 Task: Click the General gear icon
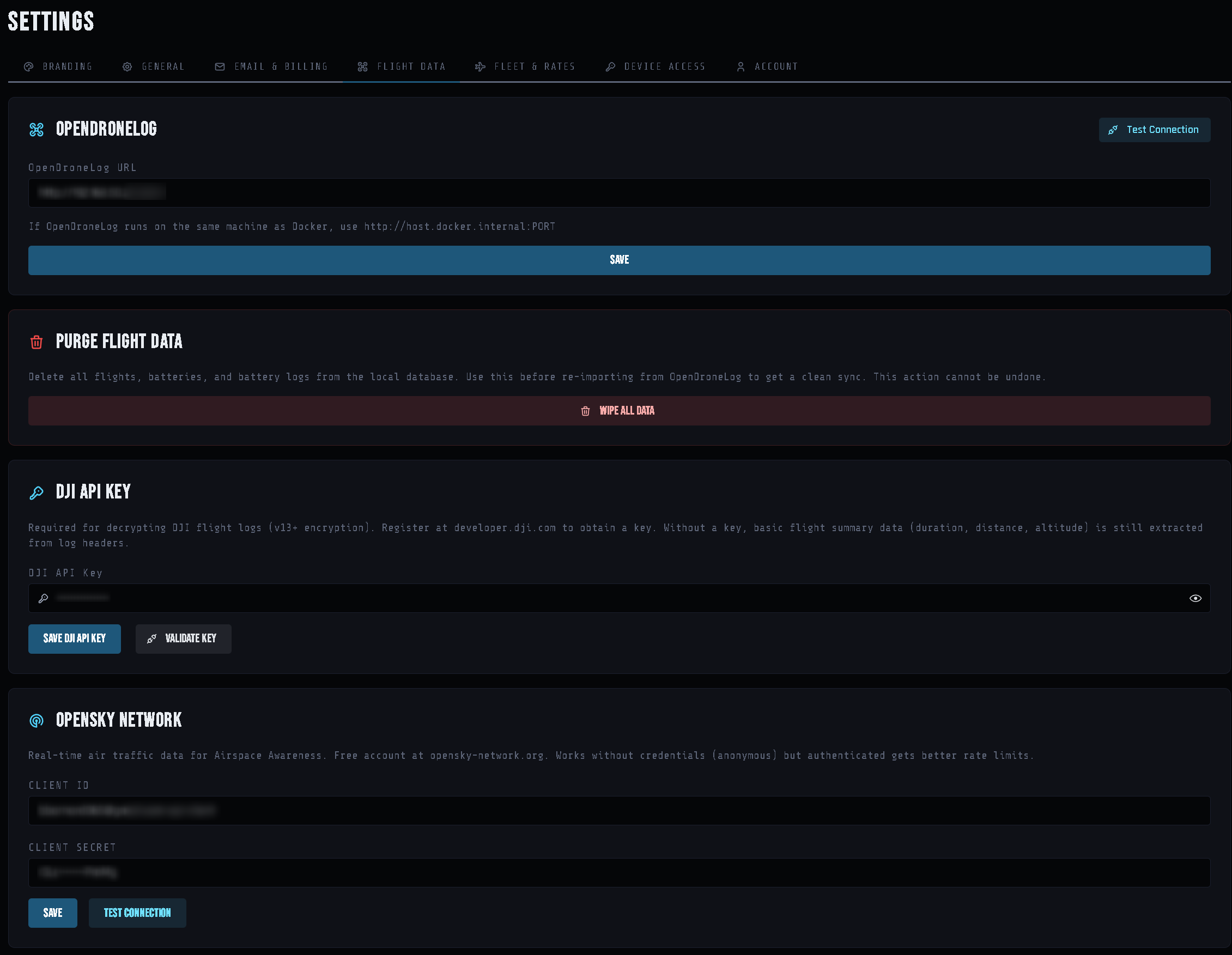(128, 66)
